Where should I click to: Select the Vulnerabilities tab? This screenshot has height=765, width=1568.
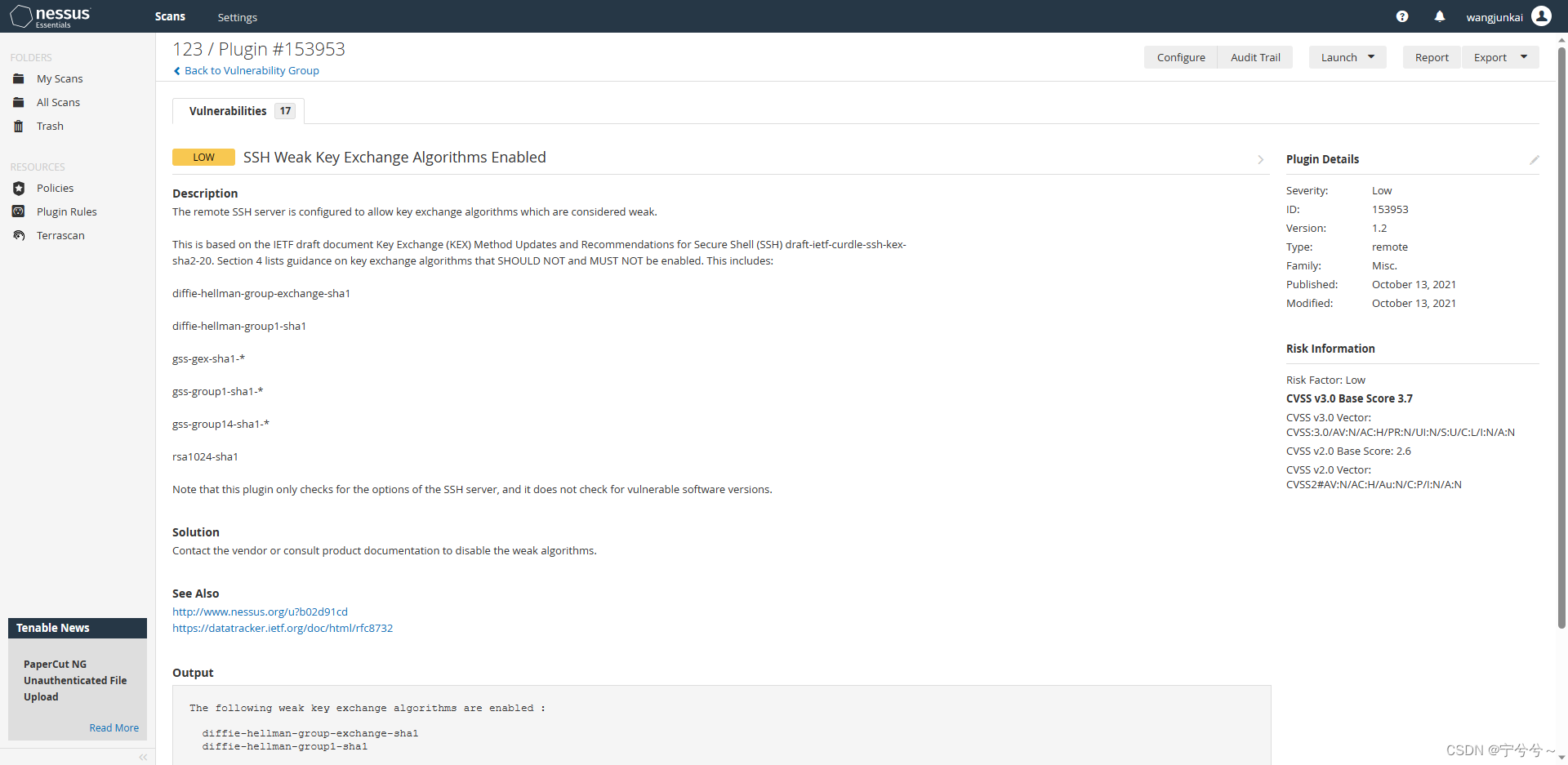pyautogui.click(x=238, y=111)
